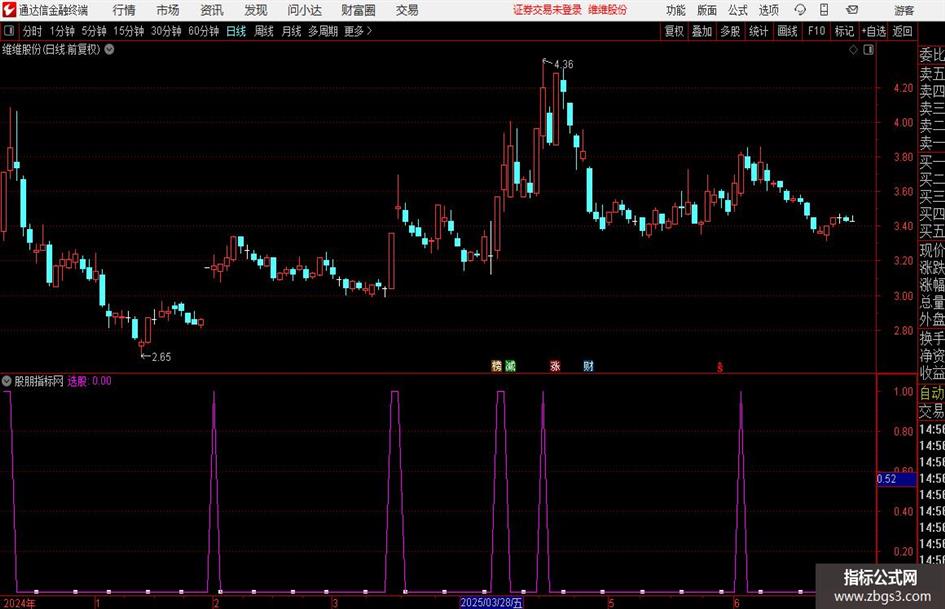This screenshot has width=945, height=609.
Task: Click the 维维股份 stock name in title
Action: click(x=608, y=10)
